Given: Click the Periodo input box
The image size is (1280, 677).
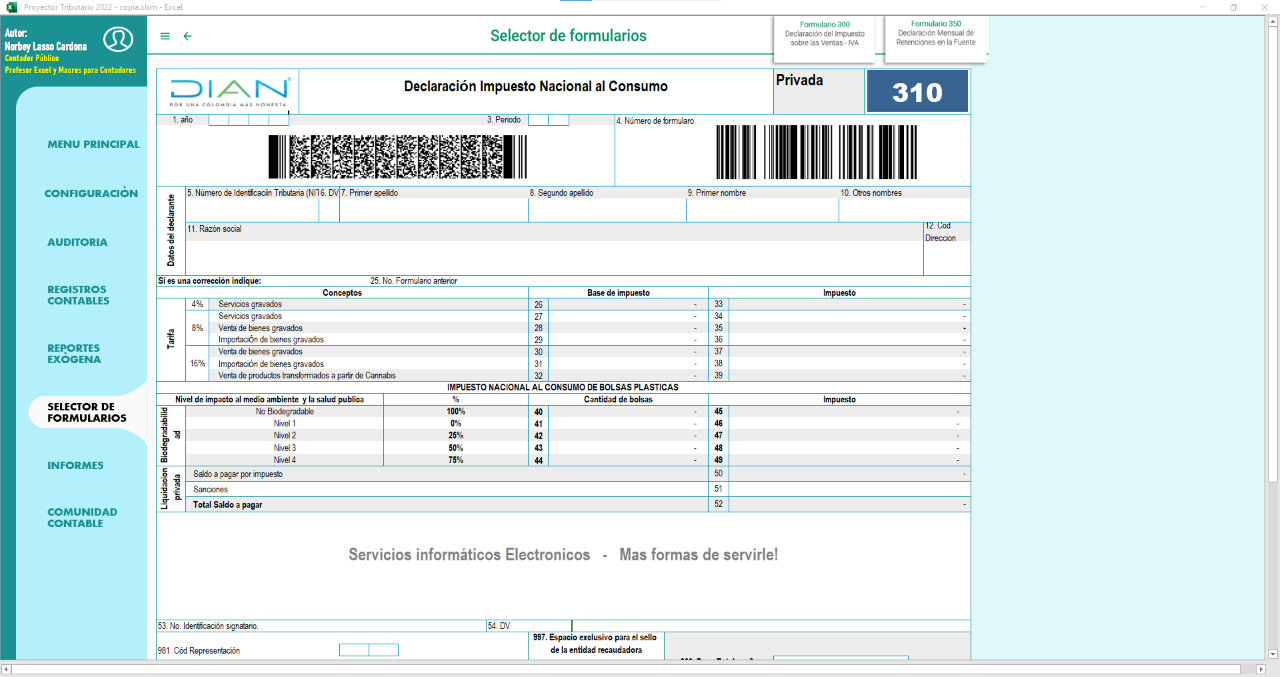Looking at the screenshot, I should click(548, 120).
